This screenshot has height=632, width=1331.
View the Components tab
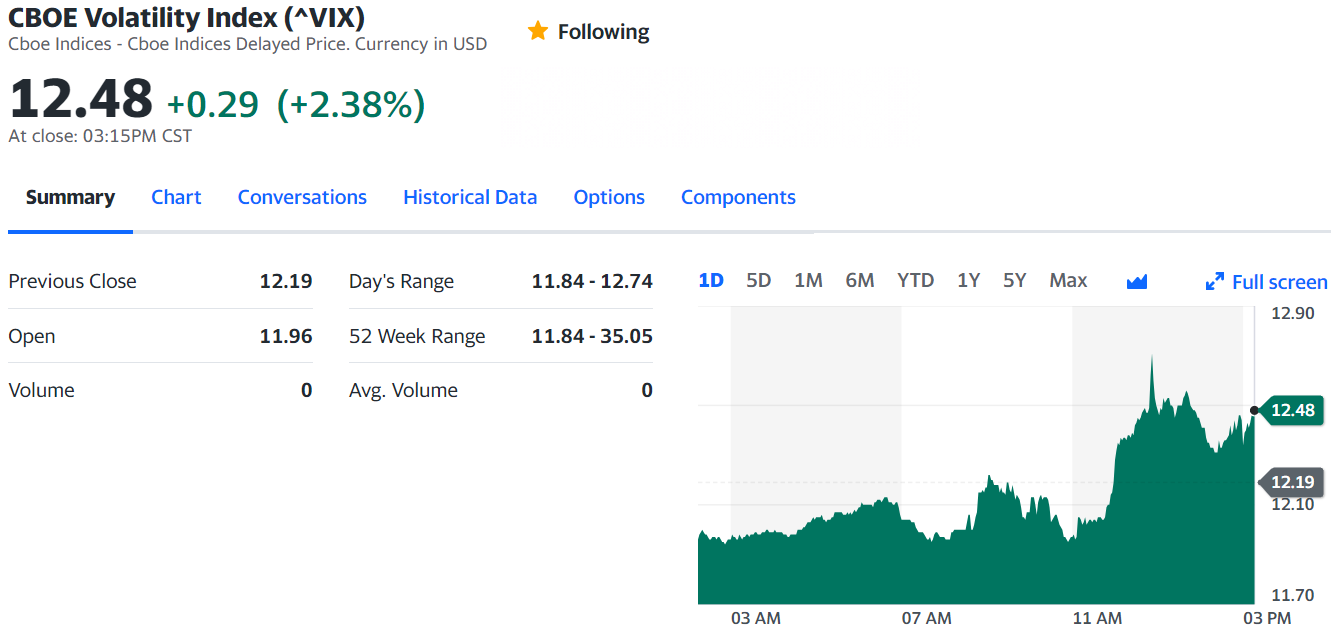coord(738,197)
